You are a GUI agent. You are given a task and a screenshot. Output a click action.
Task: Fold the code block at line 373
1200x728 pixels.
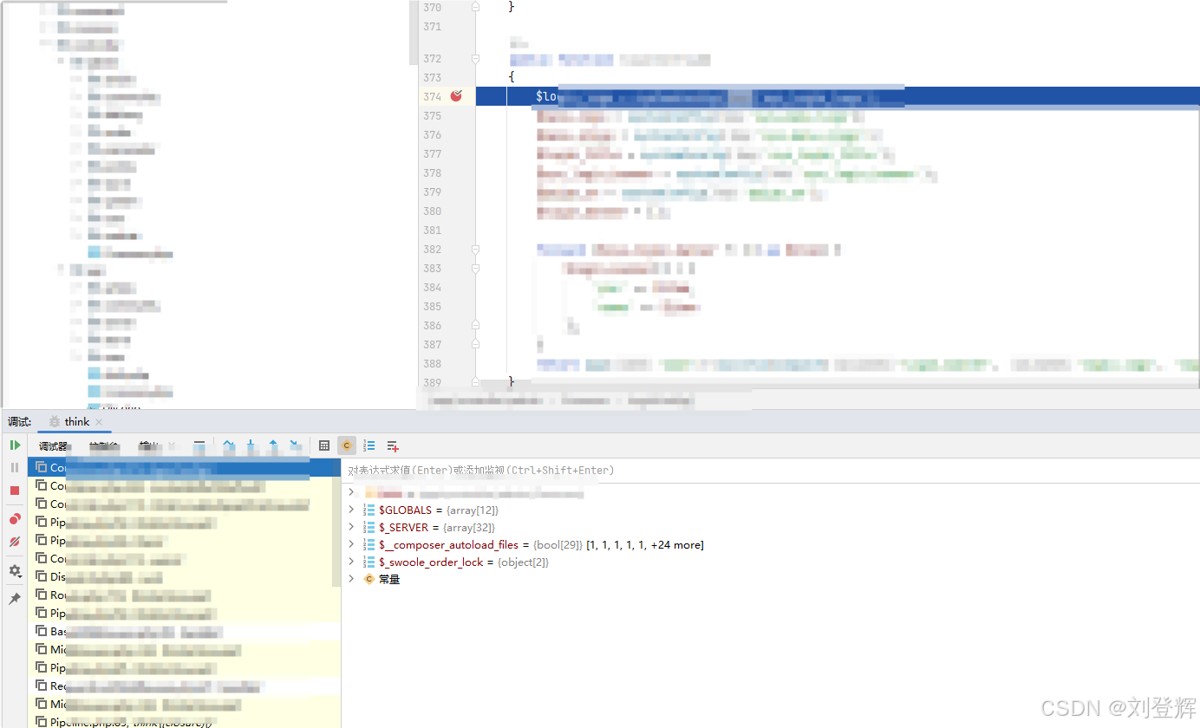click(476, 77)
